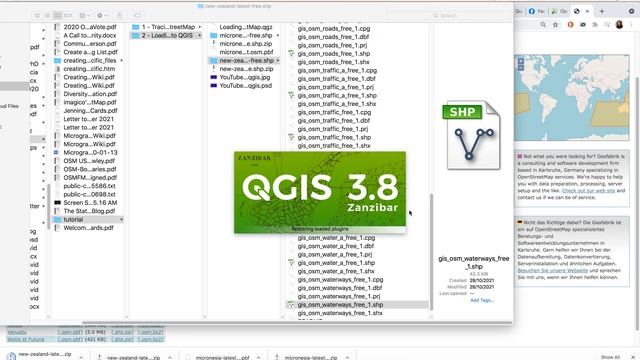640x360 pixels.
Task: Switch to the 'Op' browser tab
Action: (559, 11)
